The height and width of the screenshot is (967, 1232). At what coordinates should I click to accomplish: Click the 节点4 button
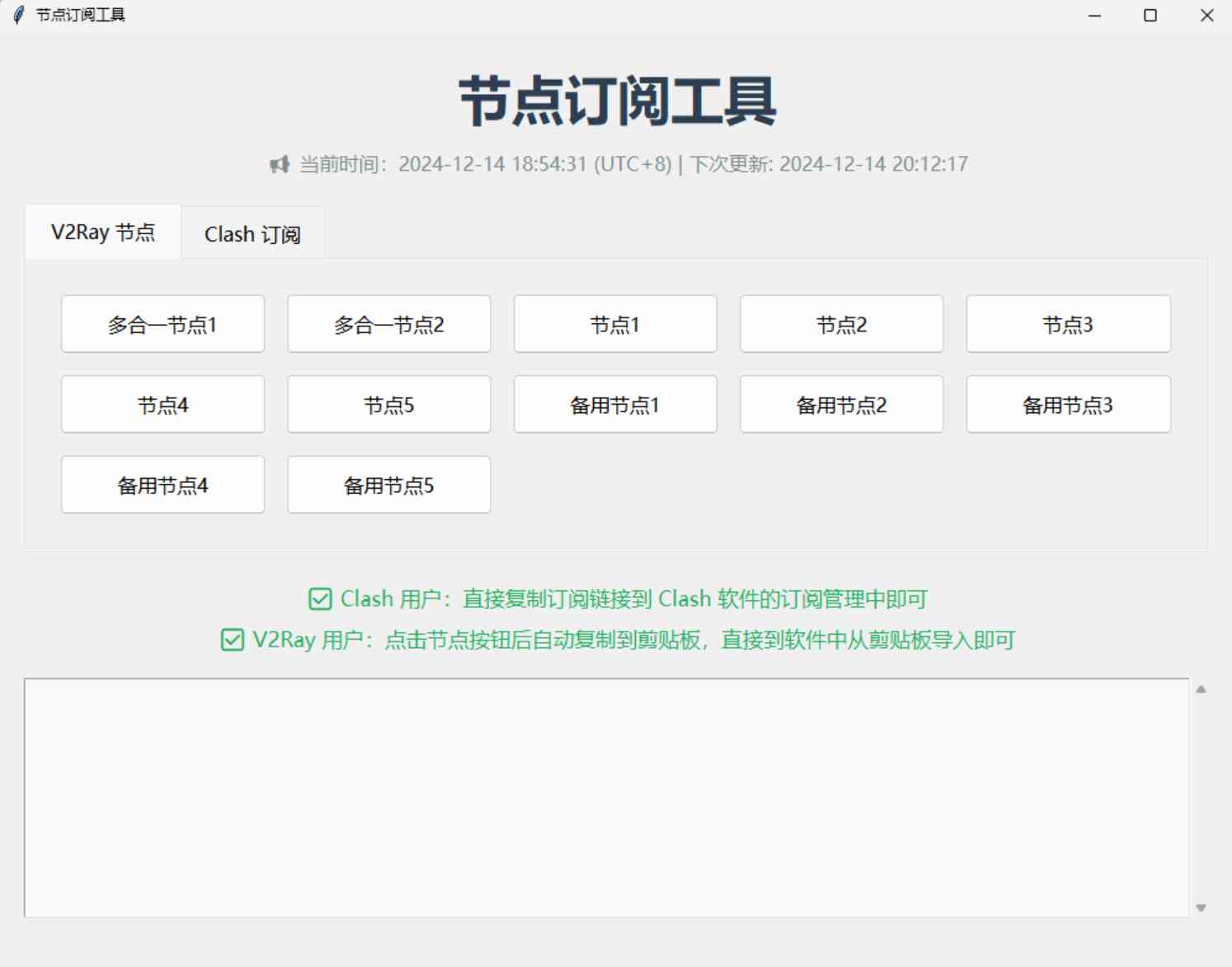[162, 404]
